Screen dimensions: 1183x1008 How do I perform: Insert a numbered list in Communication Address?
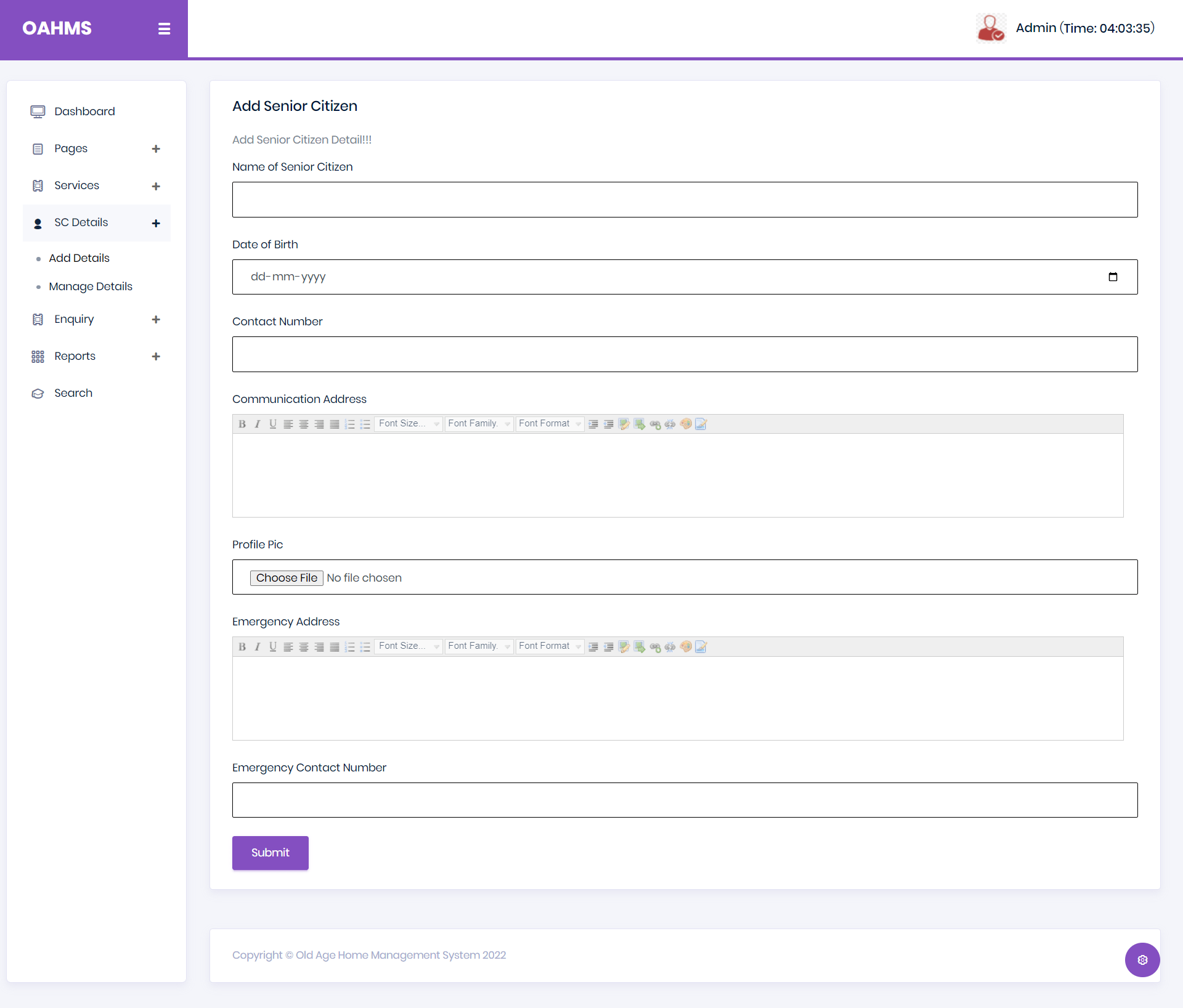(x=350, y=424)
